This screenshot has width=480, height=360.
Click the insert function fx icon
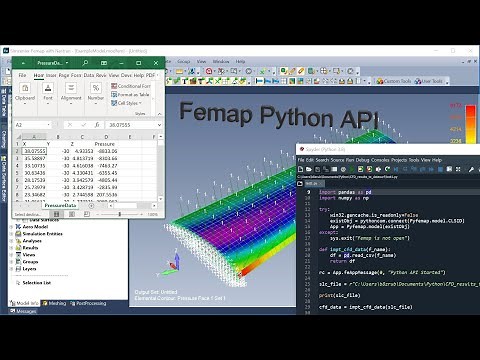(97, 125)
